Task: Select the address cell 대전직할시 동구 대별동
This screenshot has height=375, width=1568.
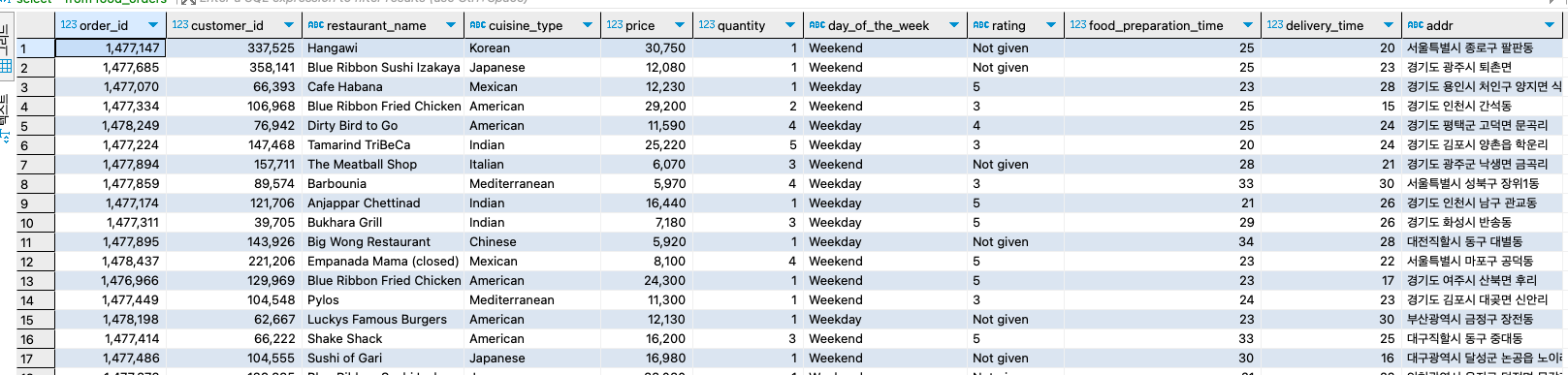Action: pyautogui.click(x=1482, y=241)
